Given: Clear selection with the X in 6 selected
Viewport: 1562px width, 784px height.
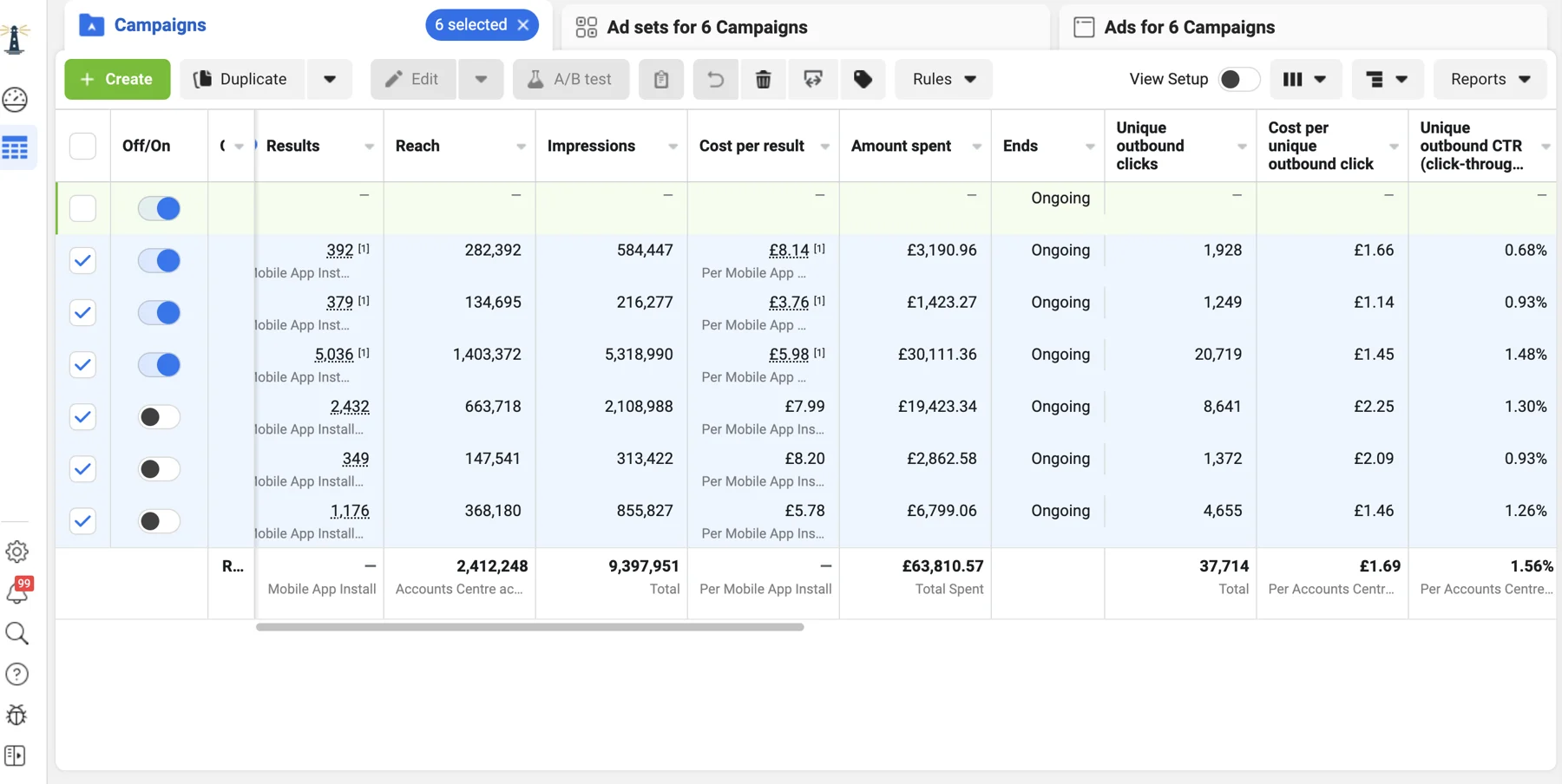Looking at the screenshot, I should (523, 25).
